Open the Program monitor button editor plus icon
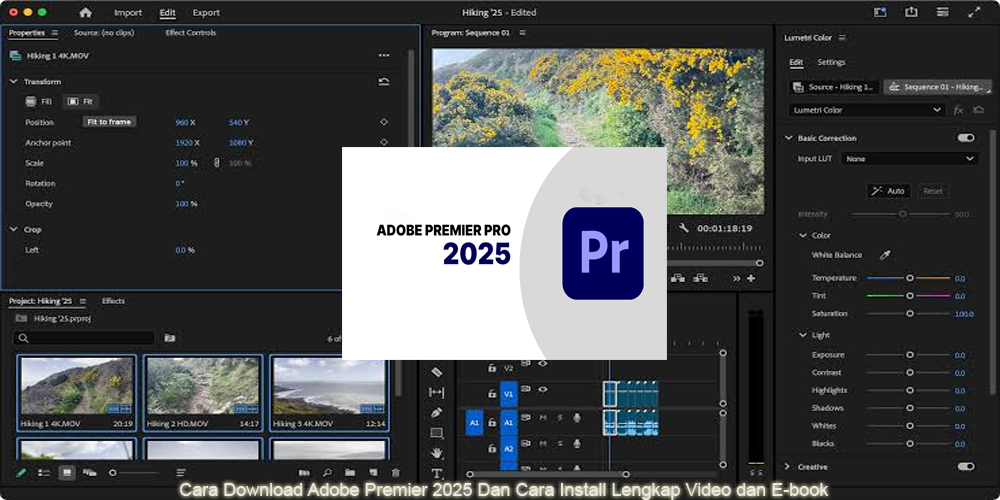Image resolution: width=1000 pixels, height=500 pixels. point(751,278)
